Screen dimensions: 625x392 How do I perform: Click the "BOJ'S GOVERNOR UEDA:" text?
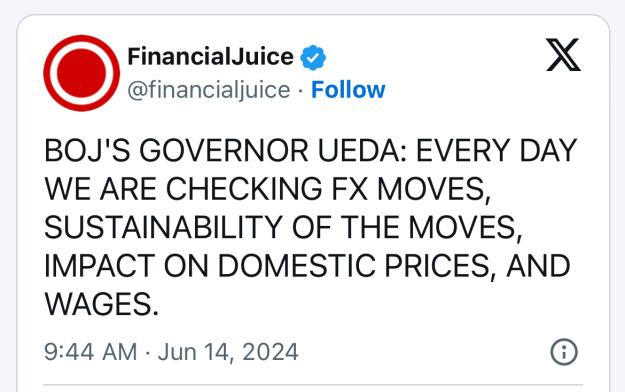pyautogui.click(x=226, y=151)
